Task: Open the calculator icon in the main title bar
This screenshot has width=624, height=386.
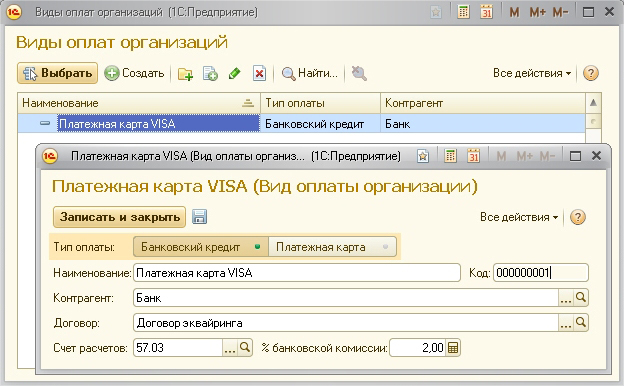Action: pos(463,12)
